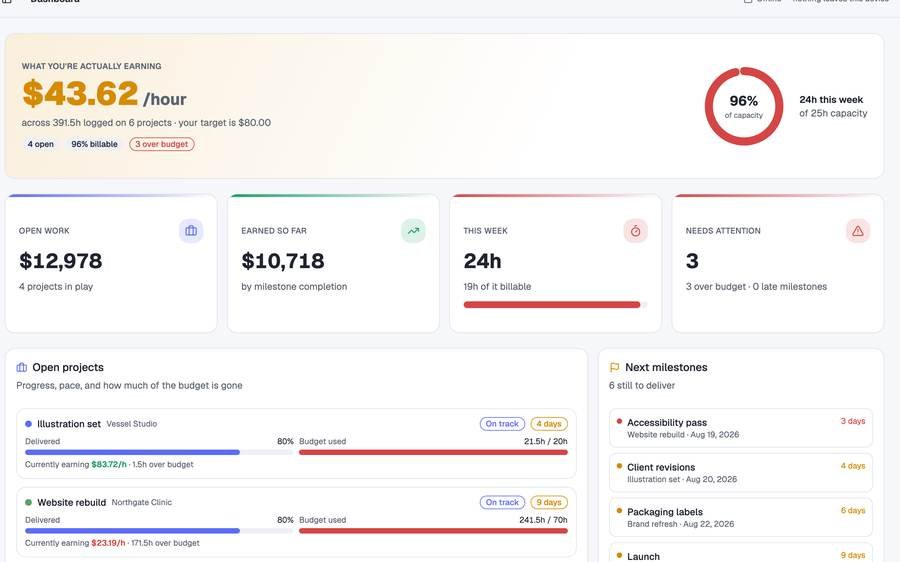
Task: Click '4 days' label on Client revisions
Action: (x=853, y=466)
